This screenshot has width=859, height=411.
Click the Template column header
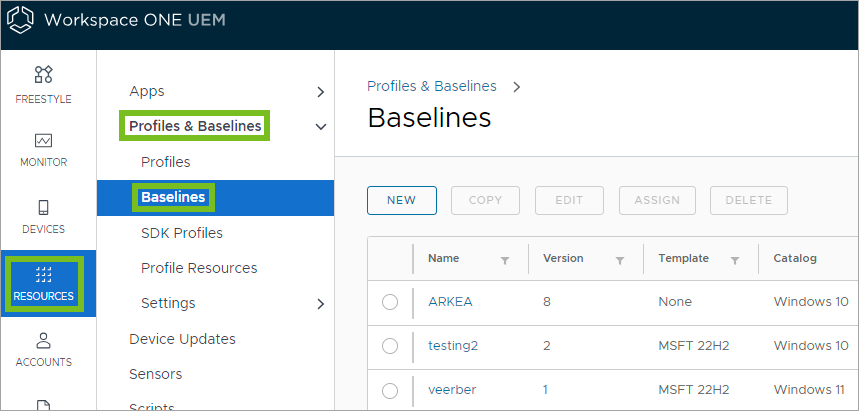684,258
